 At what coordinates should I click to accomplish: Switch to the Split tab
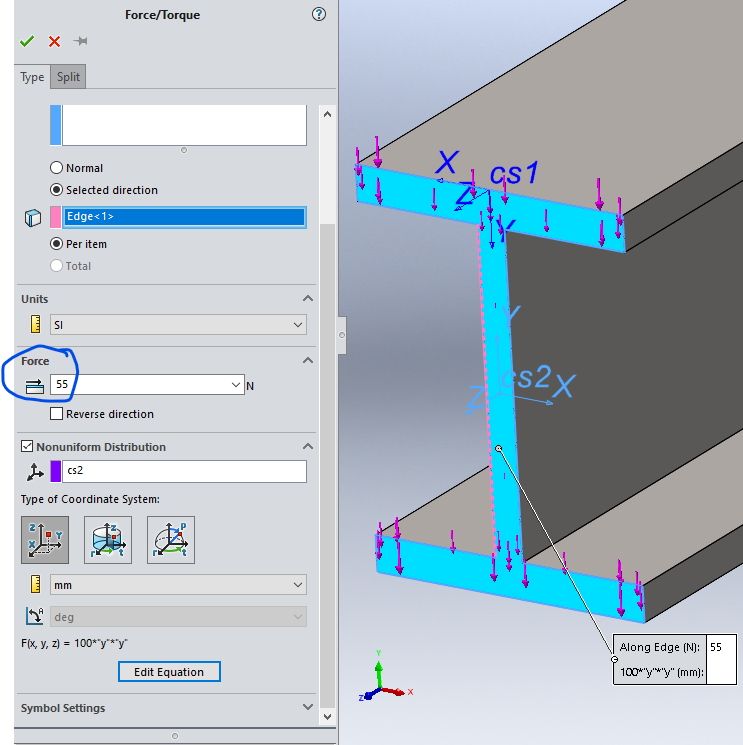click(x=68, y=76)
